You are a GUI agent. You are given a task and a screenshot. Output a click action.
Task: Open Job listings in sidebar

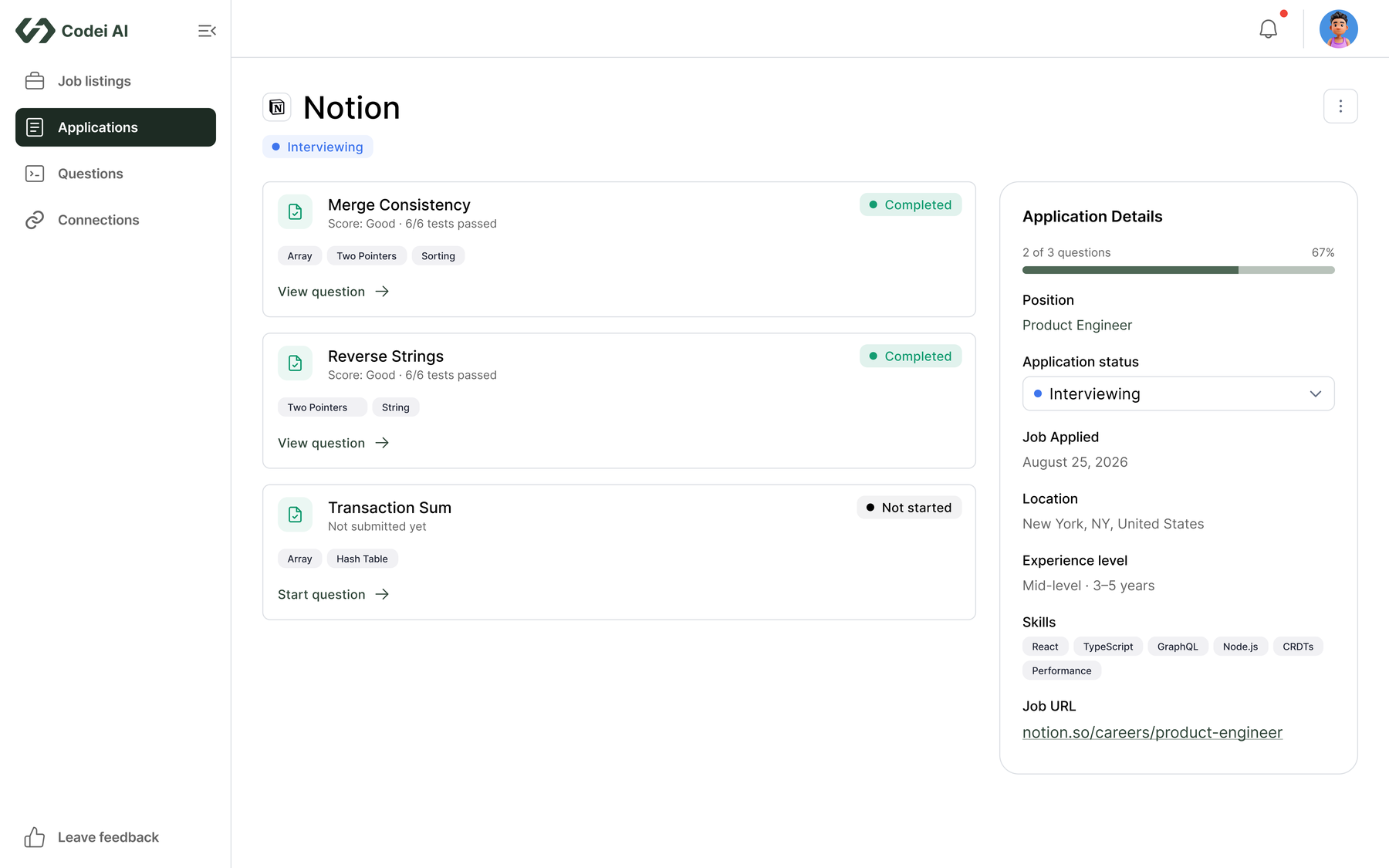[x=116, y=81]
